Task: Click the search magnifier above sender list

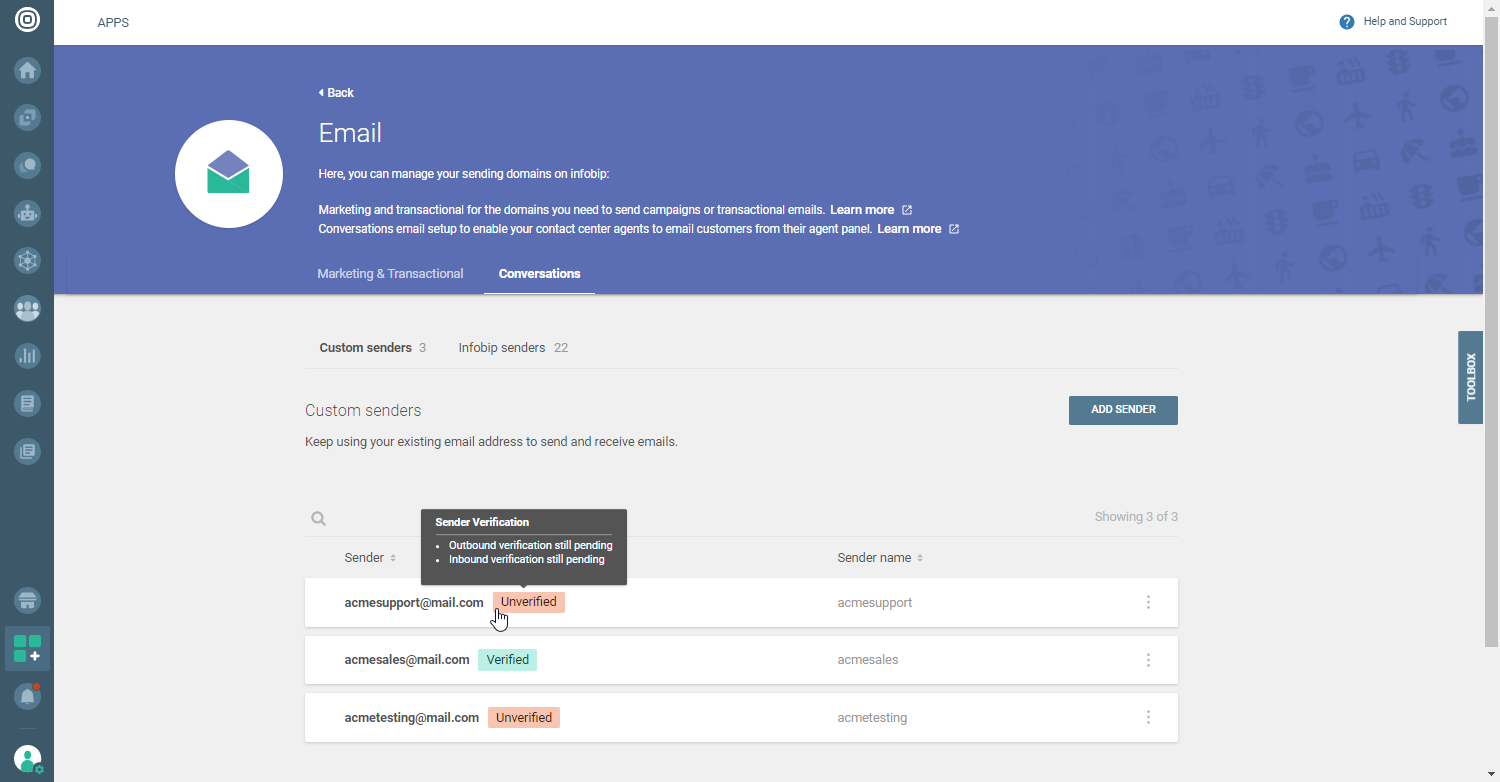Action: [318, 518]
